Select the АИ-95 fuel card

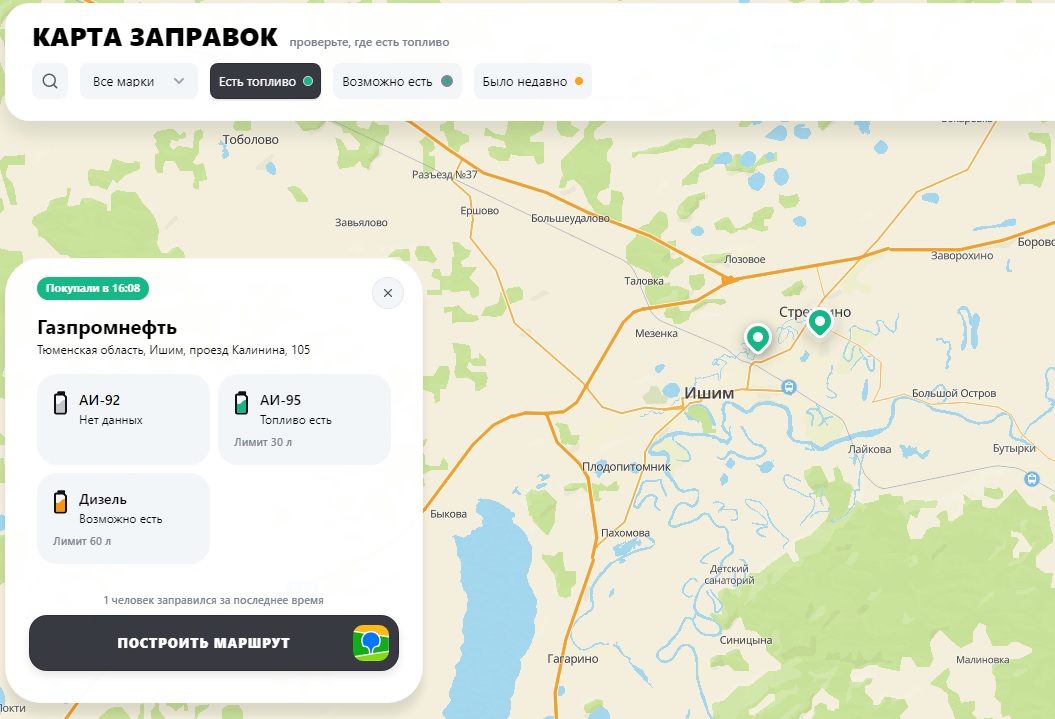click(x=305, y=419)
